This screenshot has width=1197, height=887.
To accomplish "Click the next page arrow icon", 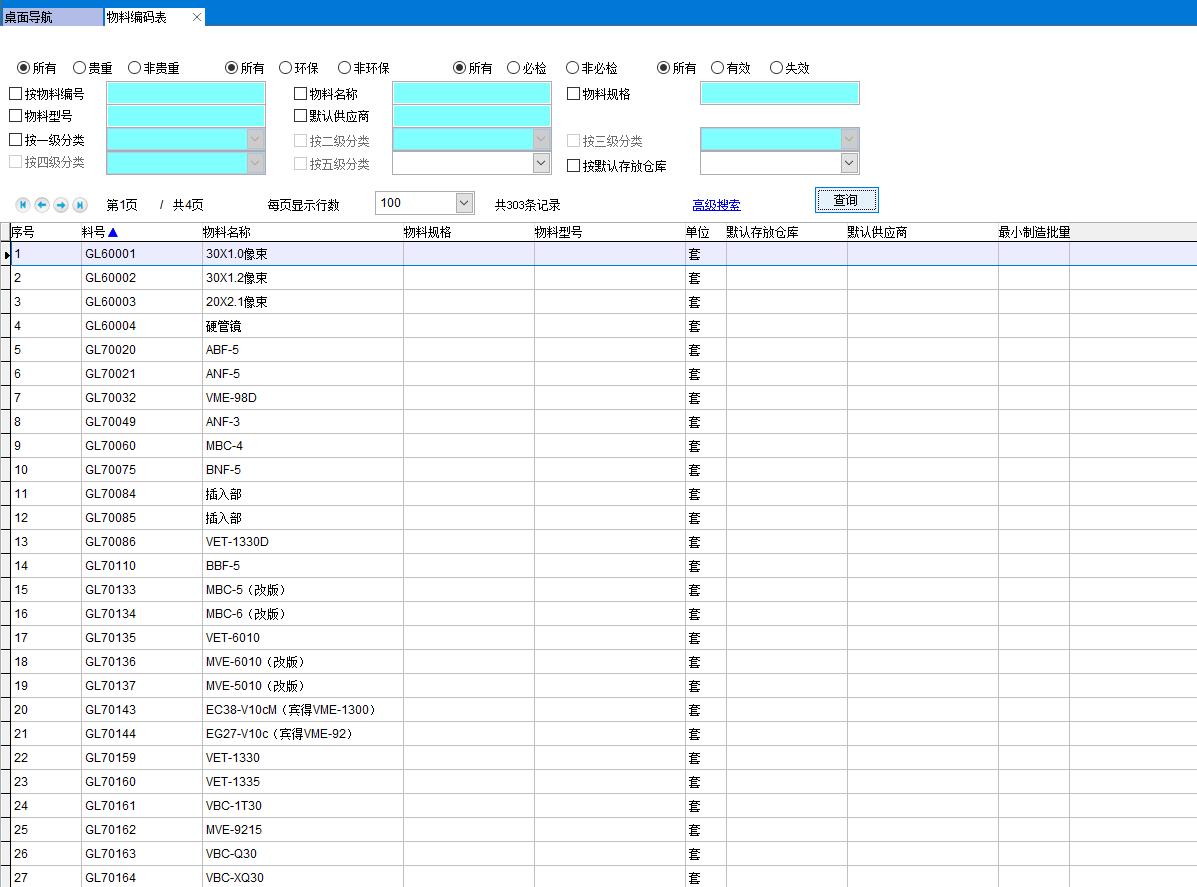I will point(61,205).
